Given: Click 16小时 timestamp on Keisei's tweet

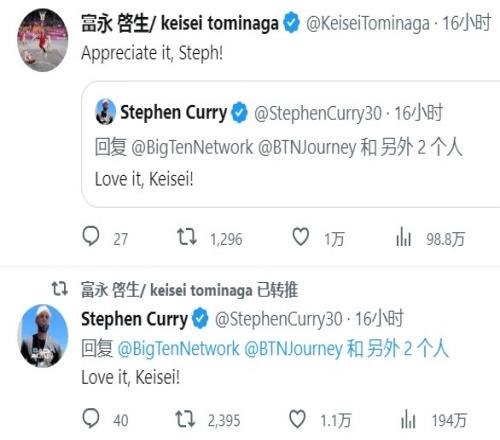Looking at the screenshot, I should (x=466, y=23).
